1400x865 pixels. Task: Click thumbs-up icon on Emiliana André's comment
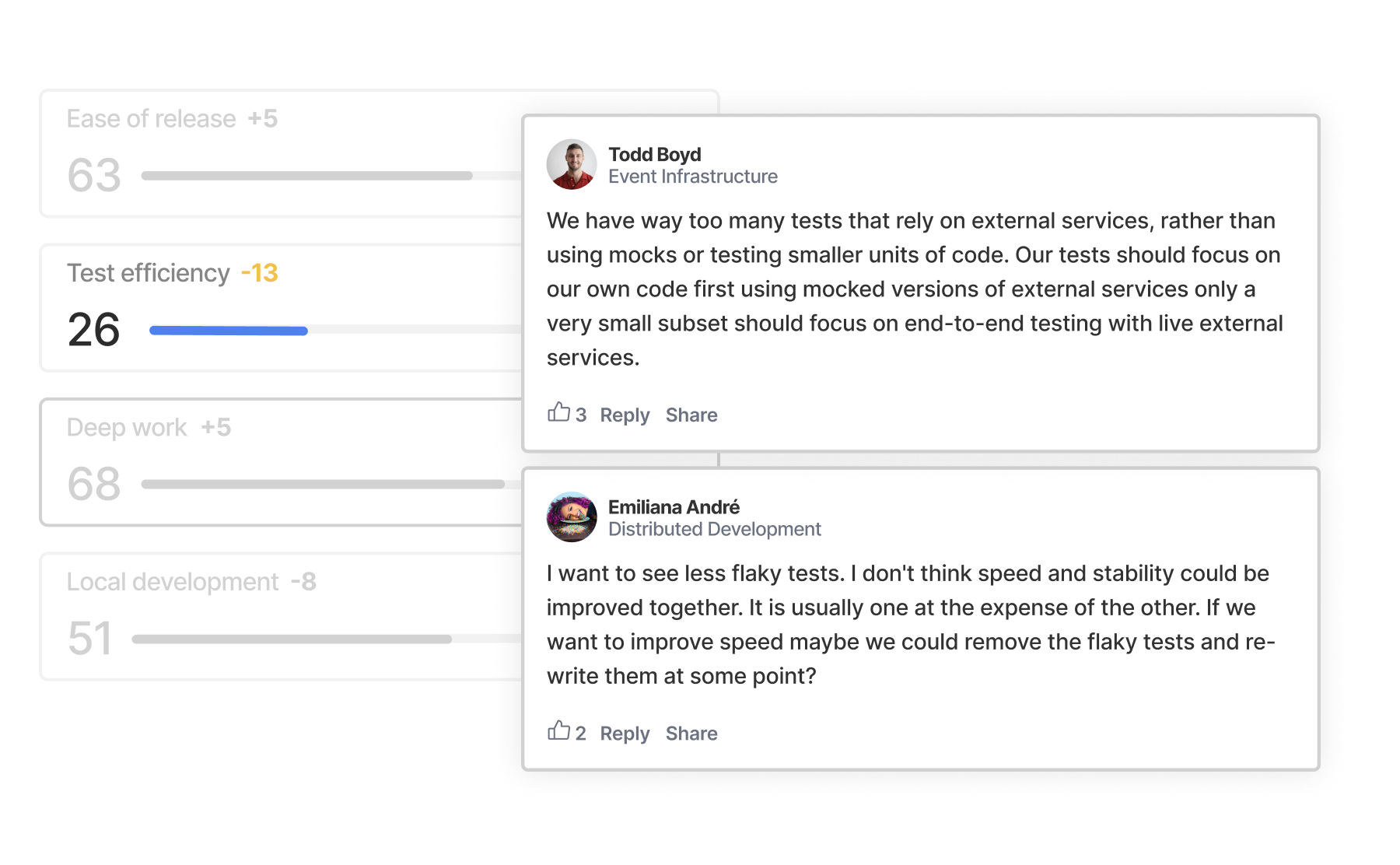[x=558, y=731]
